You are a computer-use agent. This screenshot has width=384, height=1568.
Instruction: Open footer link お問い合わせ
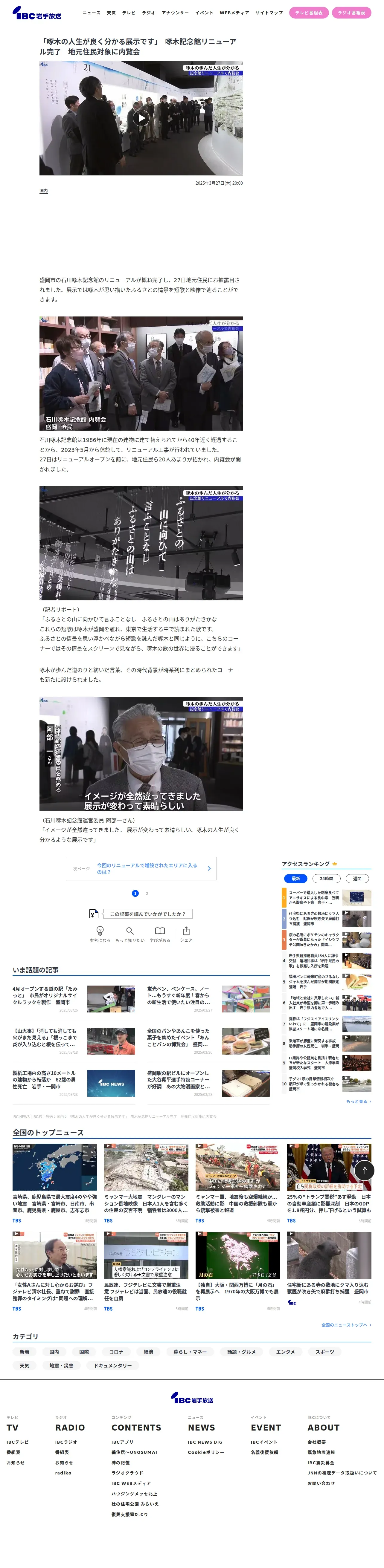pos(321,1483)
